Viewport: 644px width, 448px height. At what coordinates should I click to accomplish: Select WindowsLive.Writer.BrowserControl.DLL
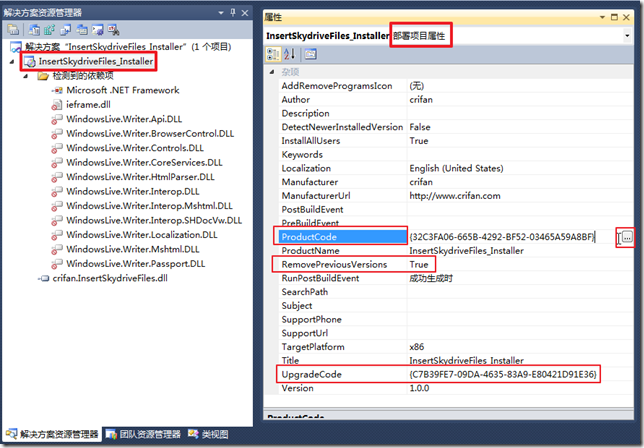coord(150,133)
